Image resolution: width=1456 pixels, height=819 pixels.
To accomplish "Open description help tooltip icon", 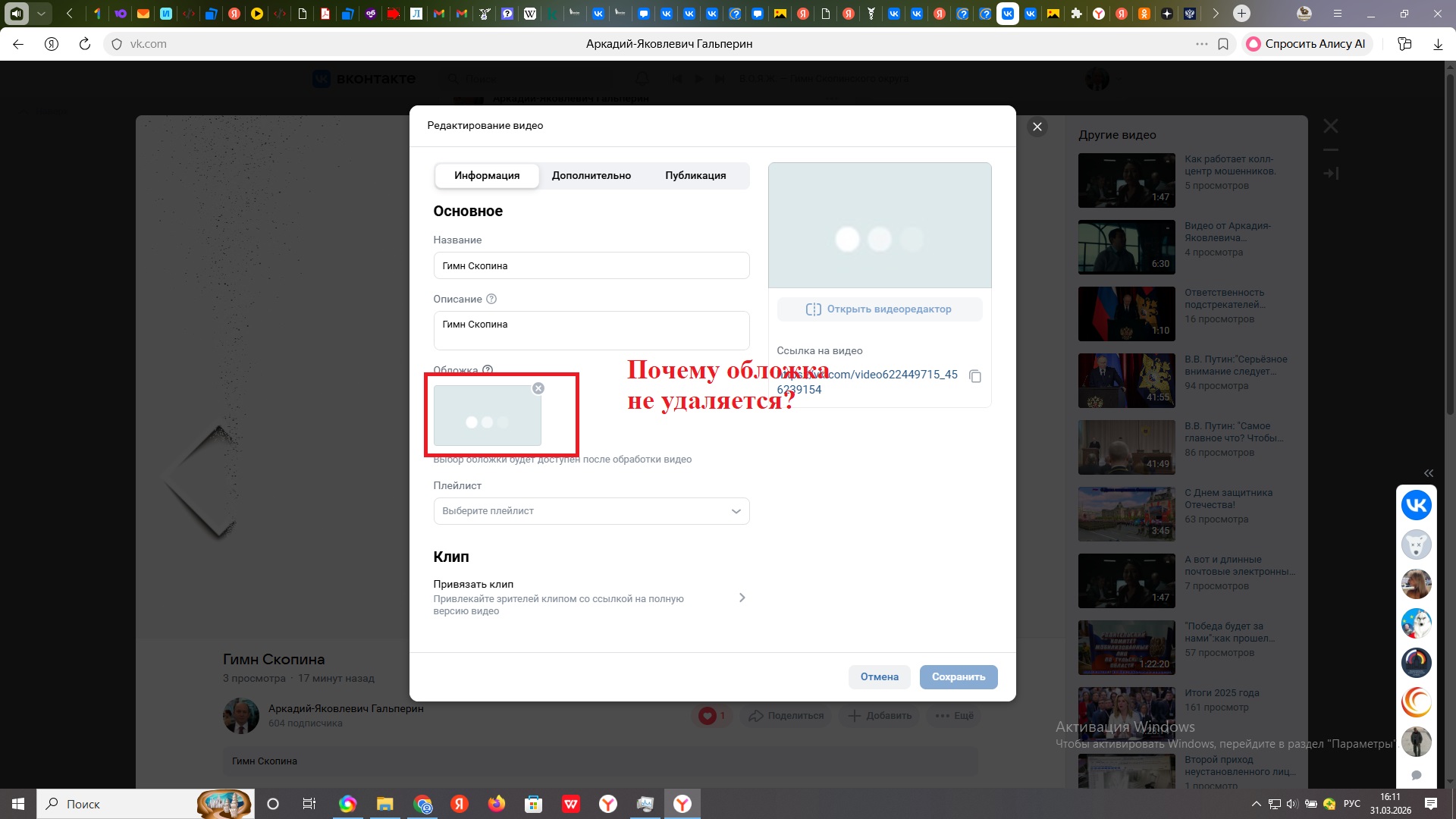I will coord(491,299).
